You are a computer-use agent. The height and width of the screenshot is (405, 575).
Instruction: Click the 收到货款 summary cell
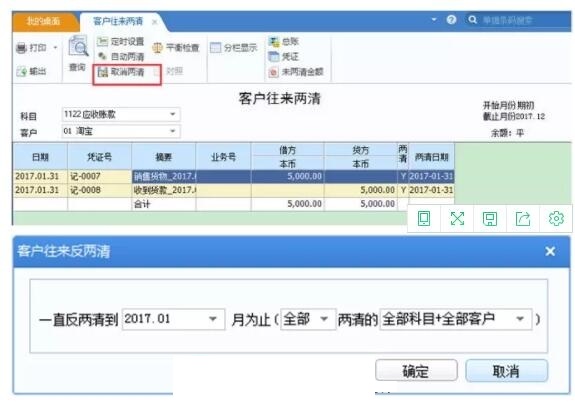point(164,190)
